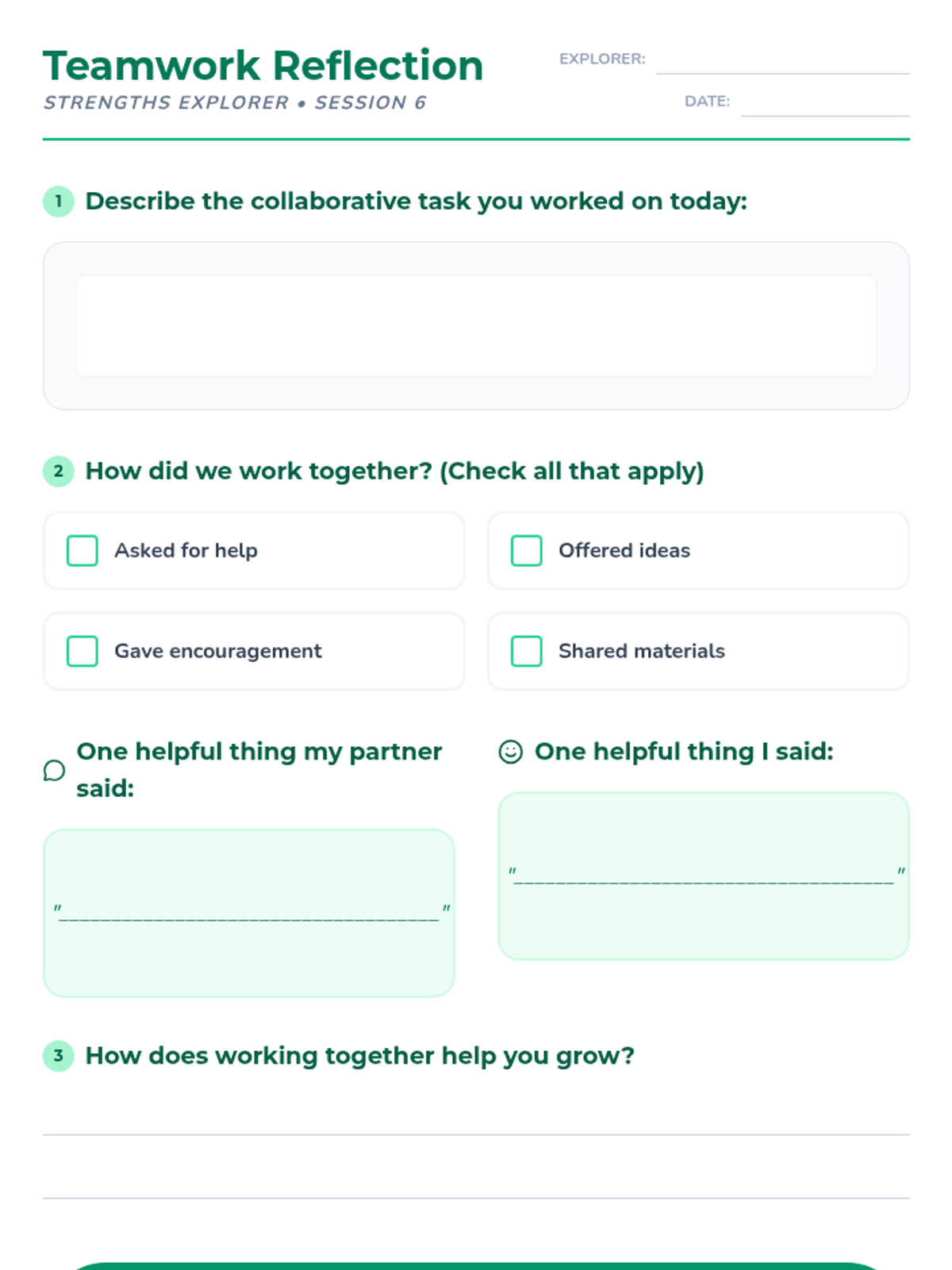Check the Asked for help box
Screen dimensions: 952x1270
coord(83,551)
